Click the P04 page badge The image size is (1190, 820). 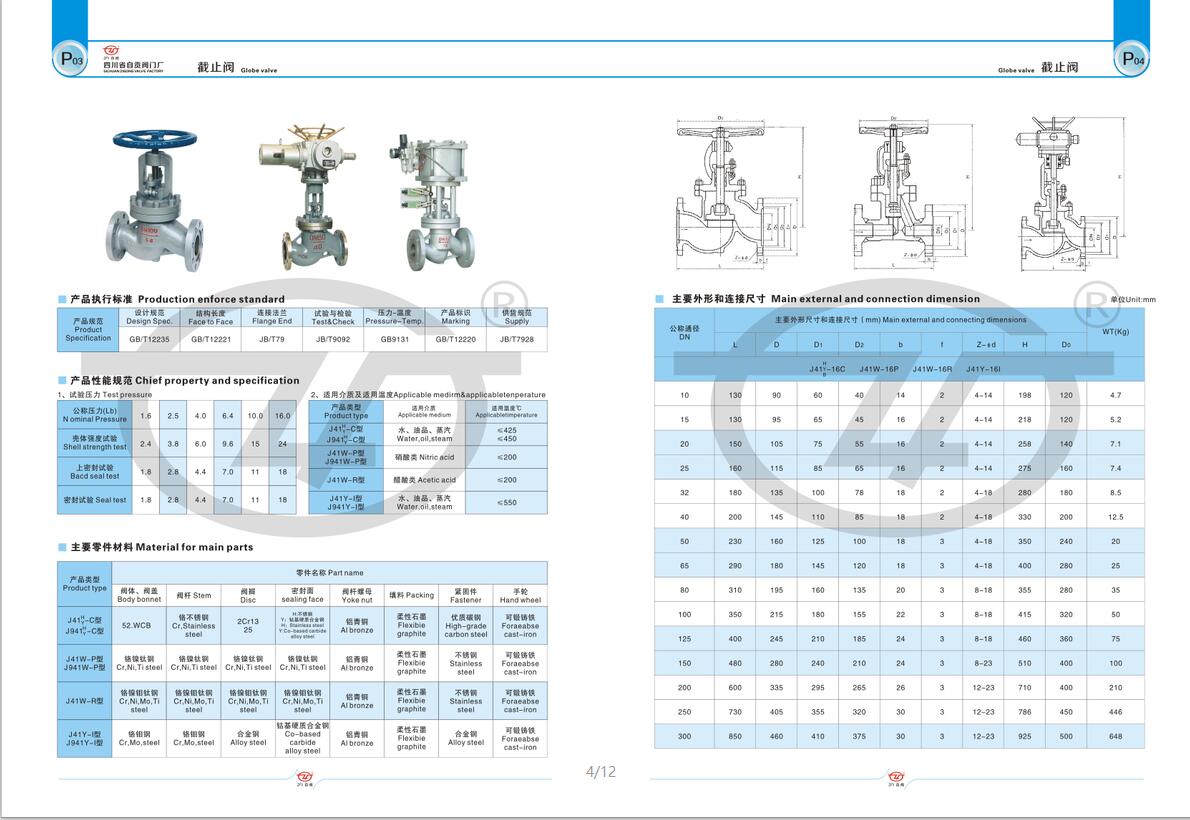pyautogui.click(x=1132, y=60)
